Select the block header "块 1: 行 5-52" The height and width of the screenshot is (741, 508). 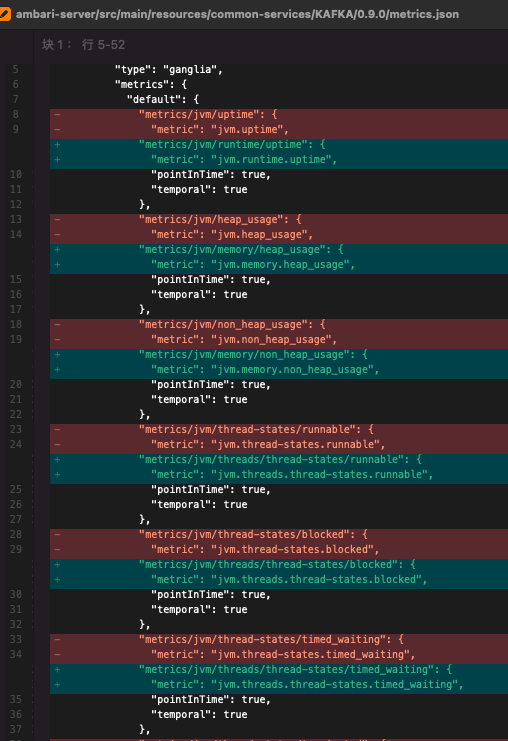84,45
